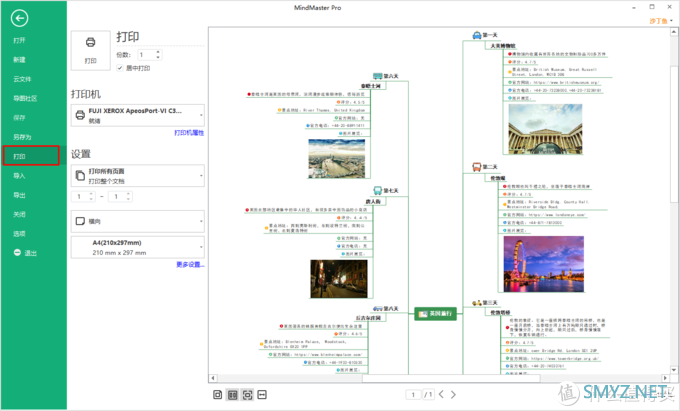This screenshot has width=680, height=411.
Task: Click the first single-page view icon below preview
Action: (218, 395)
